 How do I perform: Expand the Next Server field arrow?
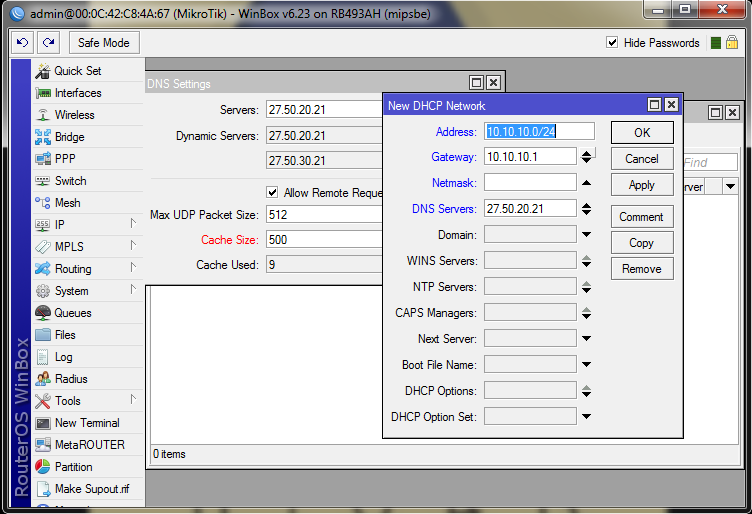click(x=586, y=339)
